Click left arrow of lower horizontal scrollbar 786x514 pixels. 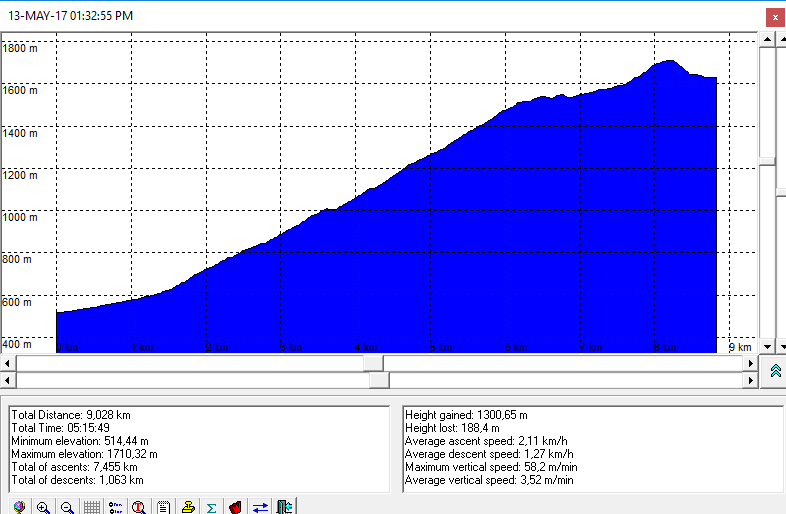[x=8, y=380]
